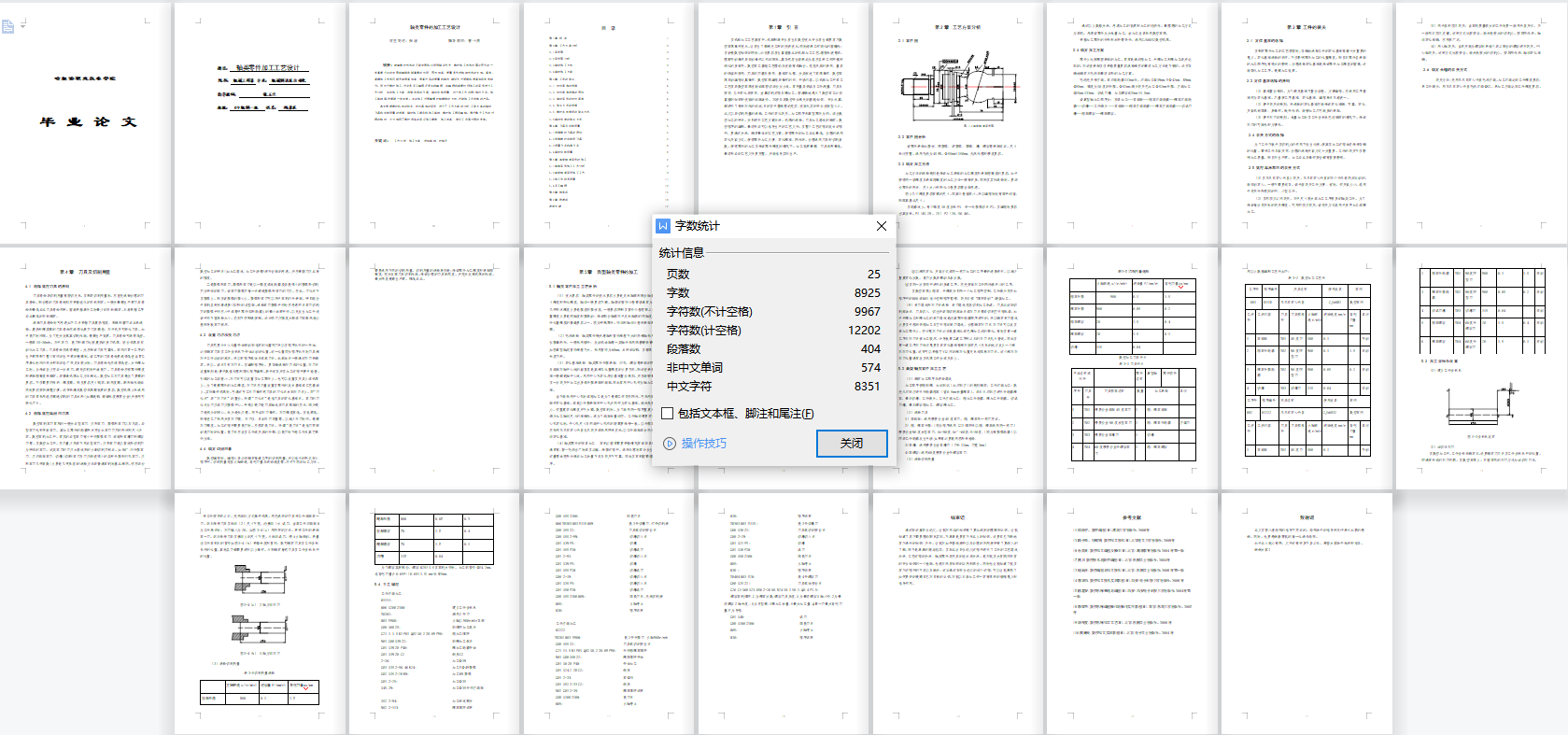This screenshot has height=735, width=1568.
Task: Click the 目录 table of contents page
Action: (608, 121)
